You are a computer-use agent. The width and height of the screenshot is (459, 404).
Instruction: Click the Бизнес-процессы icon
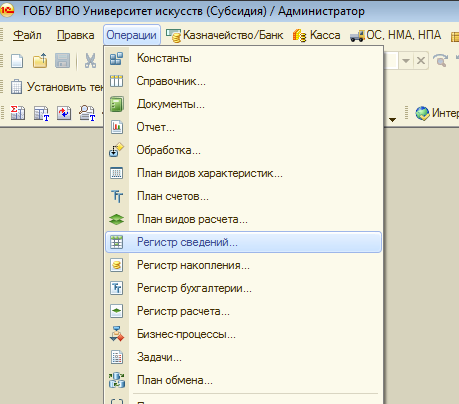117,334
